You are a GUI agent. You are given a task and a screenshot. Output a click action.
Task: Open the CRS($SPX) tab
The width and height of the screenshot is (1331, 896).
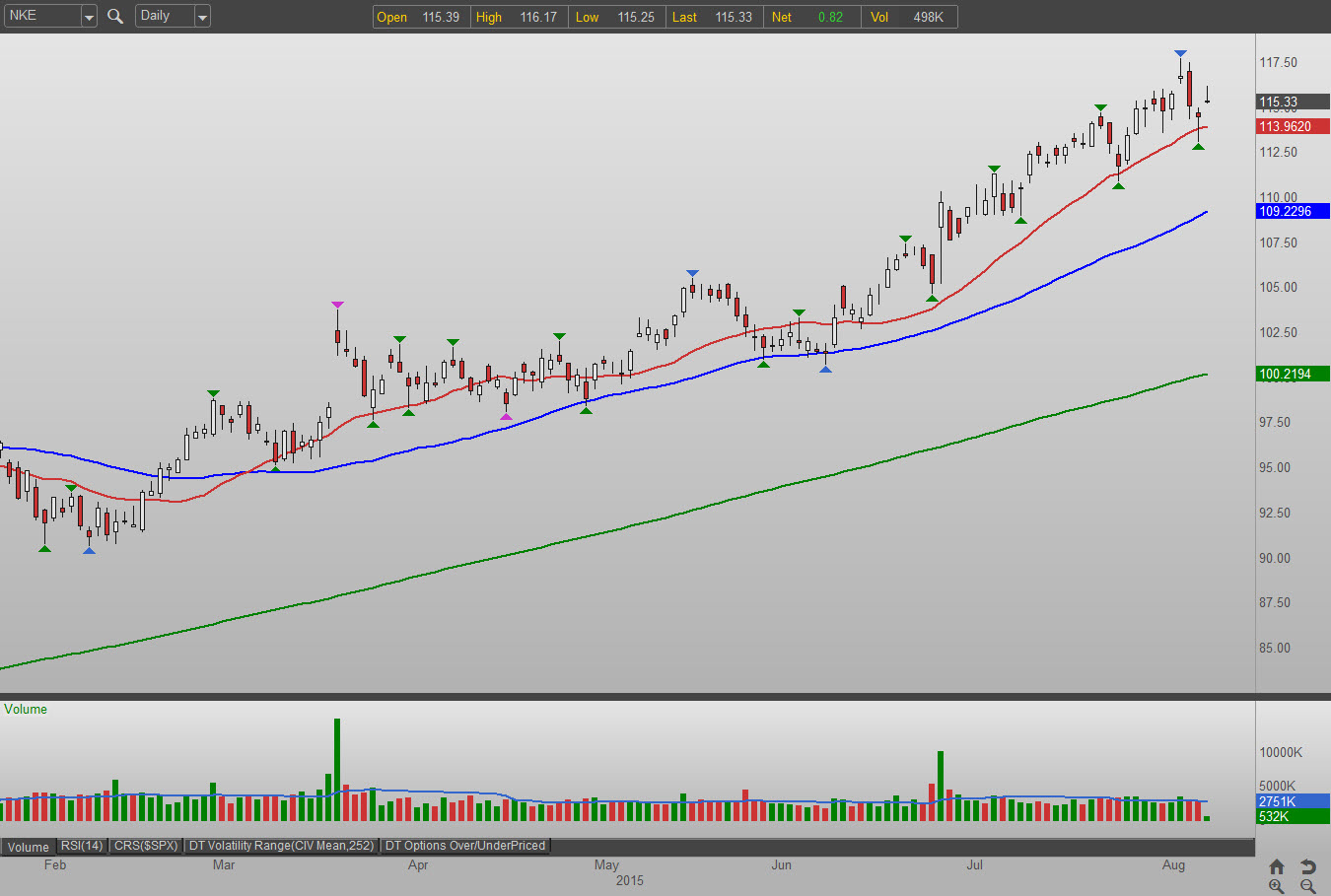[x=146, y=846]
